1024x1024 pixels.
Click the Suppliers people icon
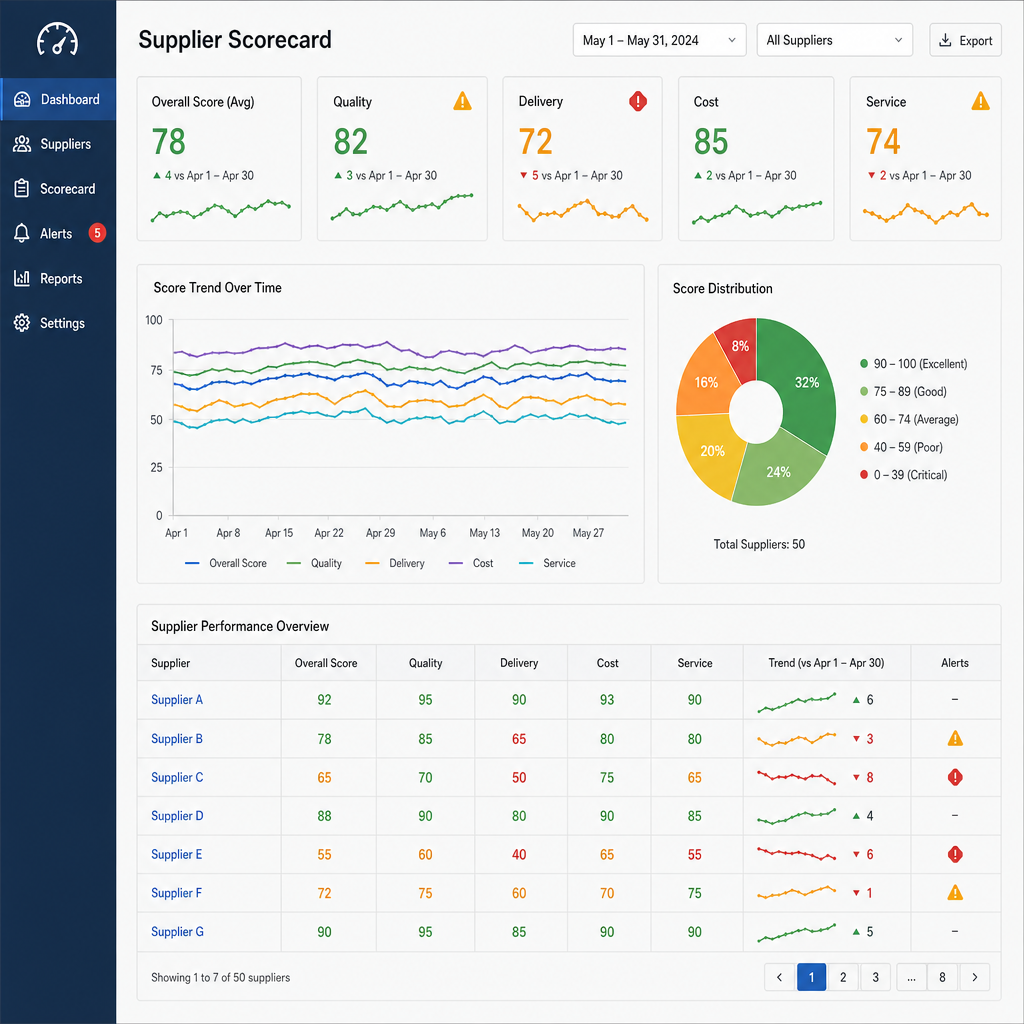tap(22, 144)
